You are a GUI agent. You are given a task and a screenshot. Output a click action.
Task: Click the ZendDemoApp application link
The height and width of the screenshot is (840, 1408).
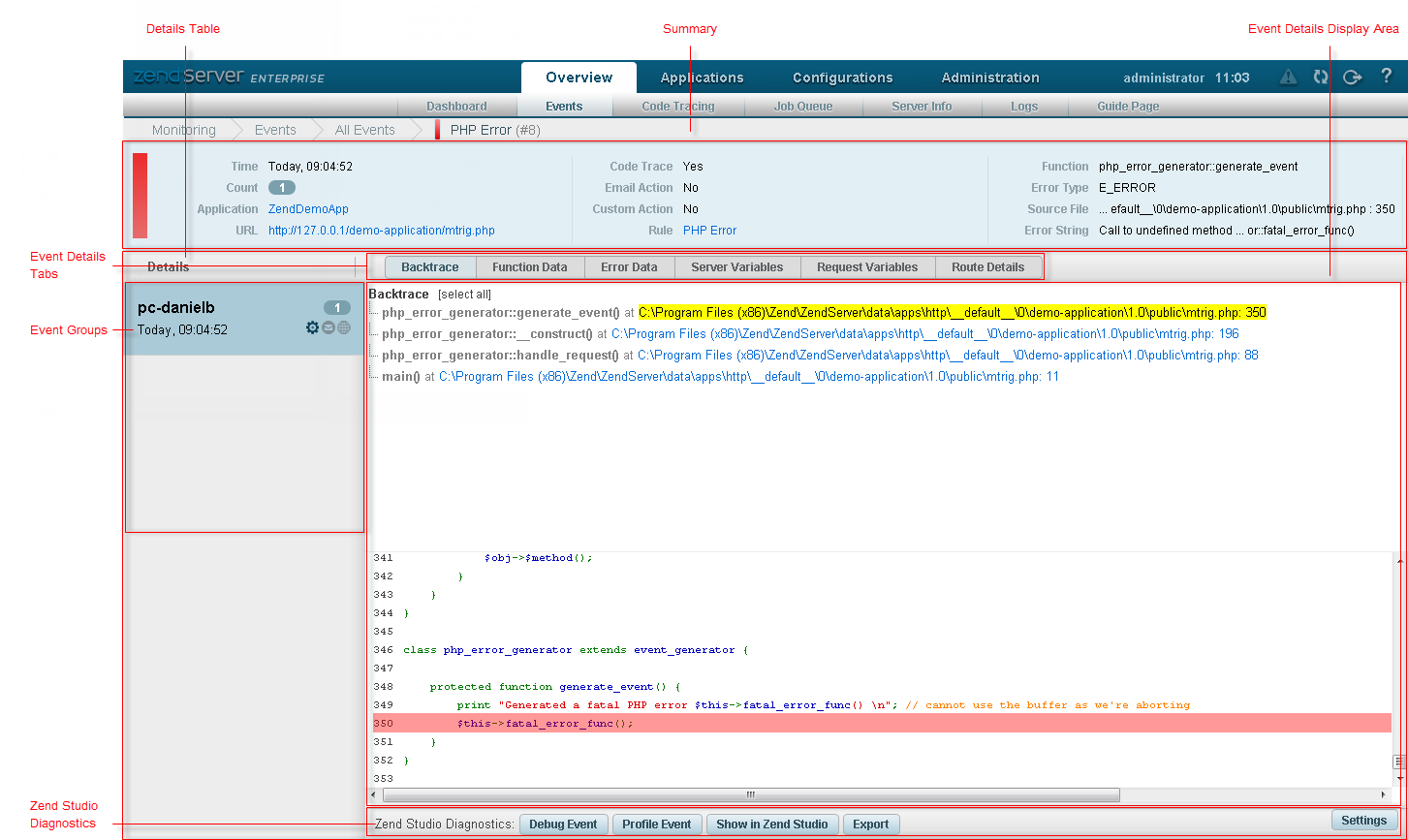308,209
